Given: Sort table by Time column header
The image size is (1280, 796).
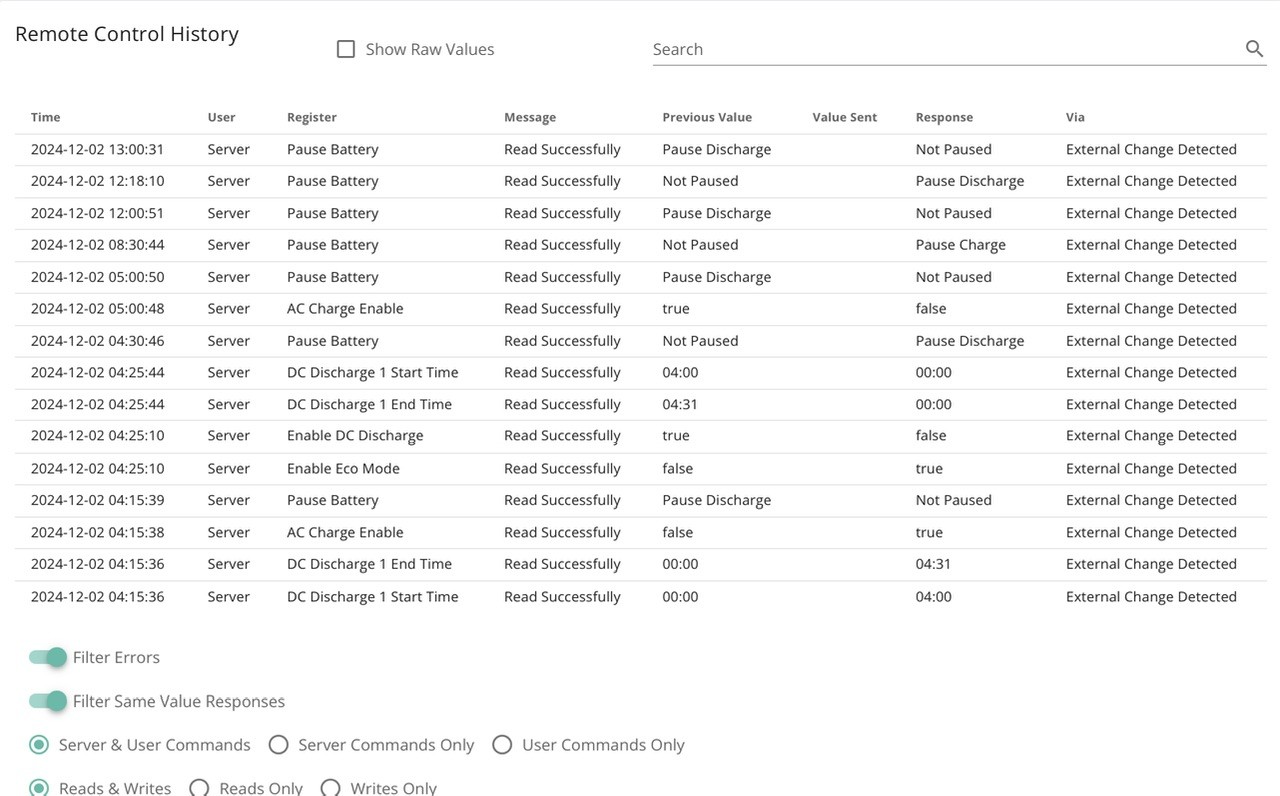Looking at the screenshot, I should [46, 117].
